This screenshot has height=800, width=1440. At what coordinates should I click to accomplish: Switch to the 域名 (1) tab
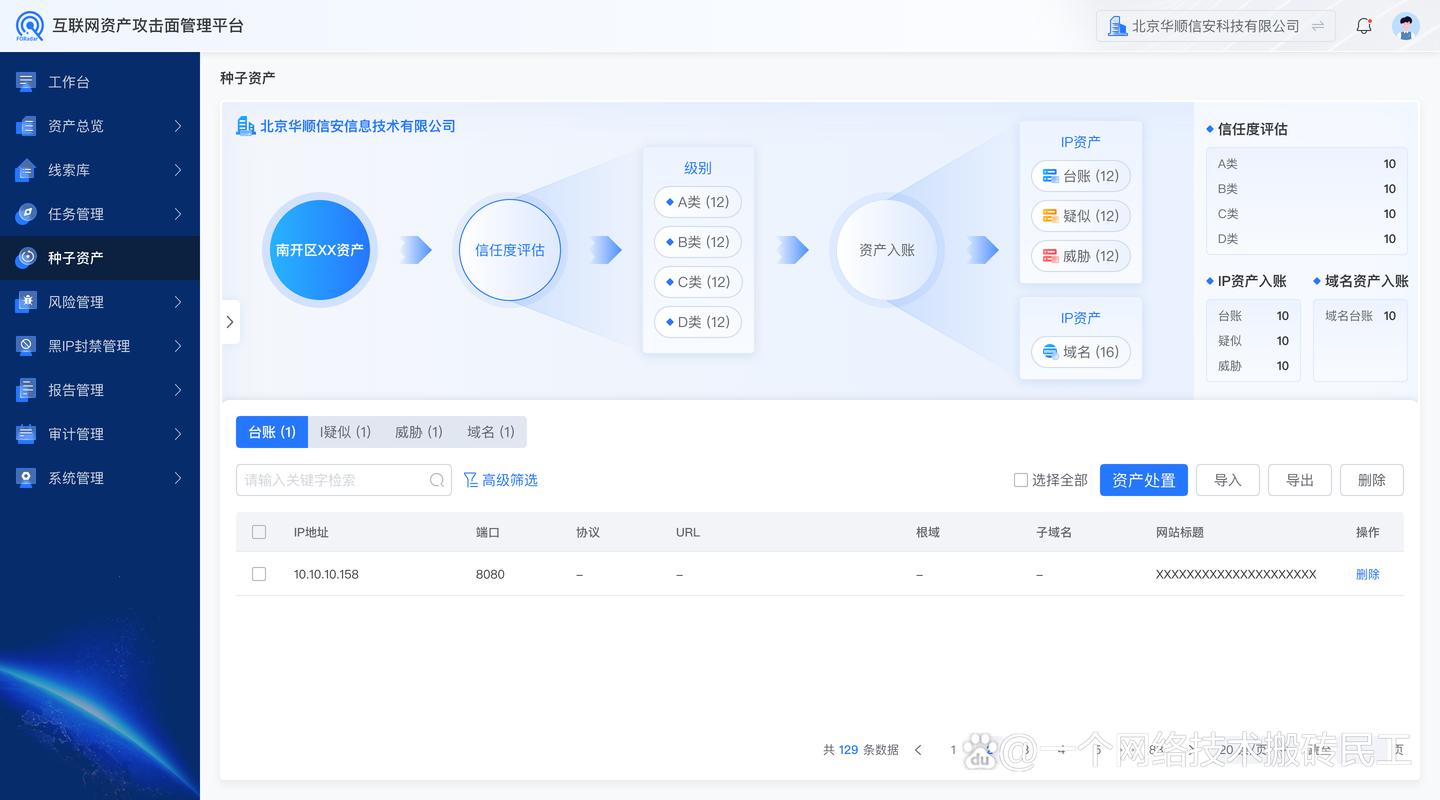point(490,431)
